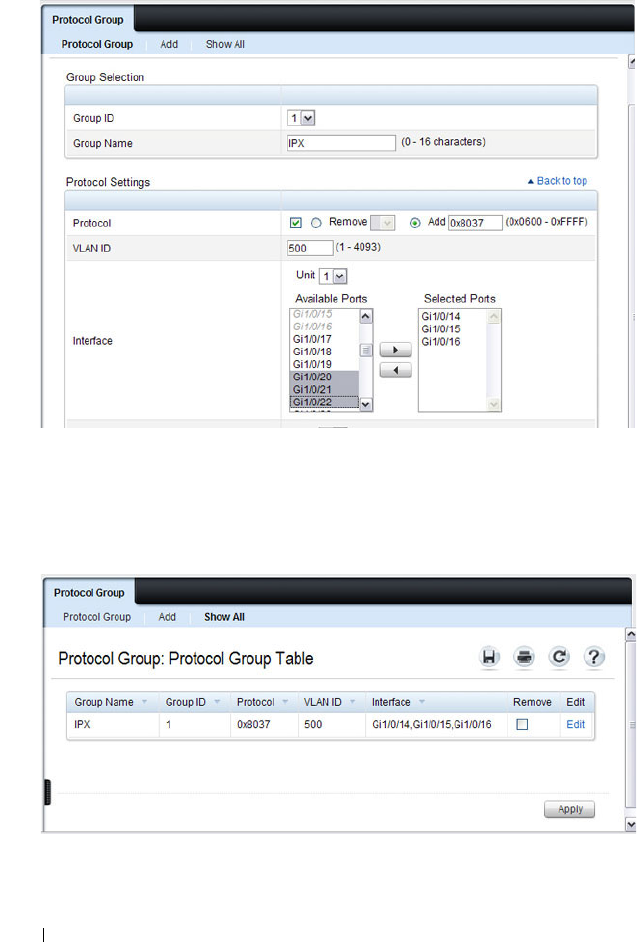Sort by the Interface column arrow
This screenshot has width=641, height=942.
tap(422, 702)
